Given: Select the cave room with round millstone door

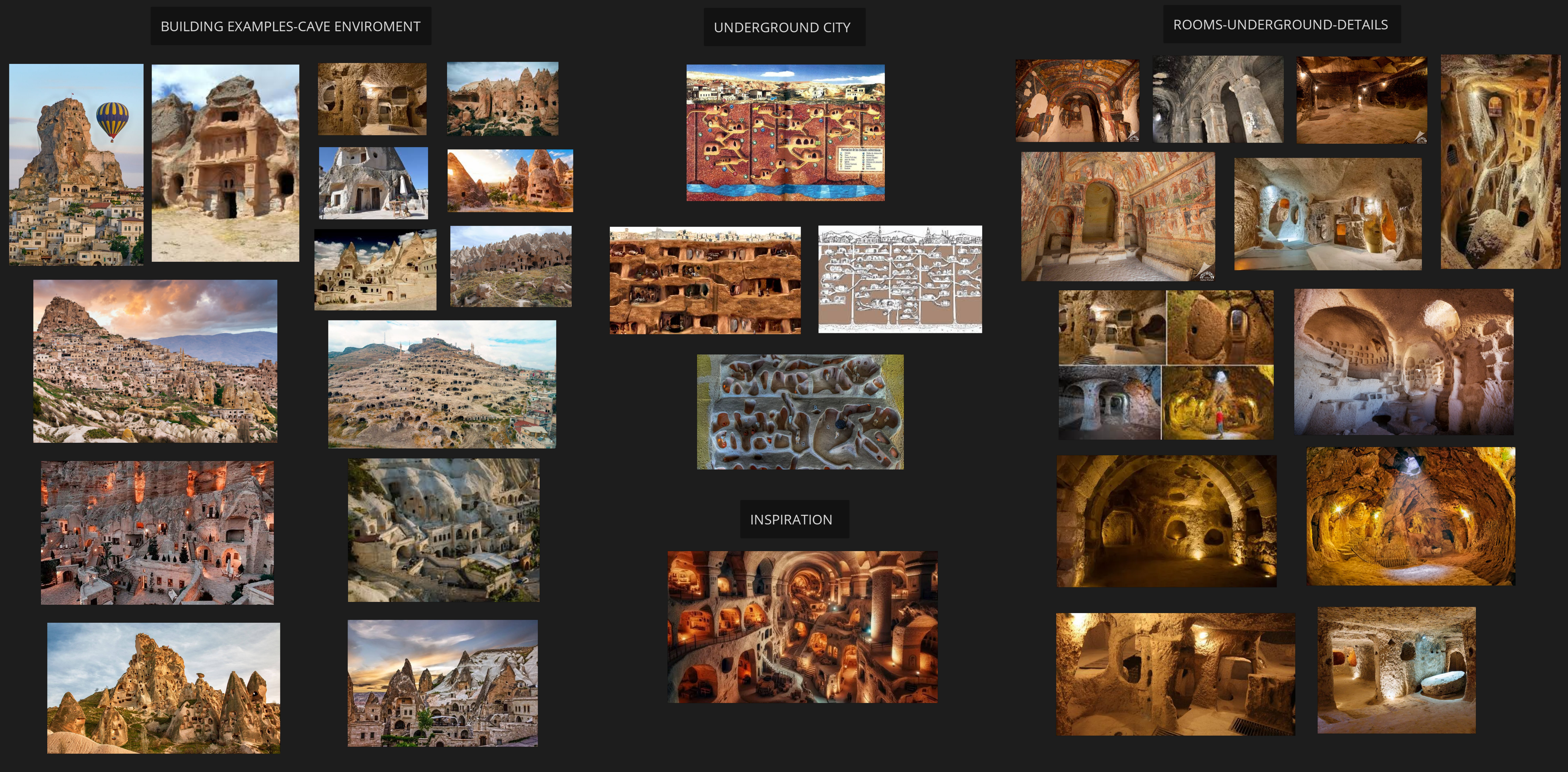Looking at the screenshot, I should [x=1396, y=670].
